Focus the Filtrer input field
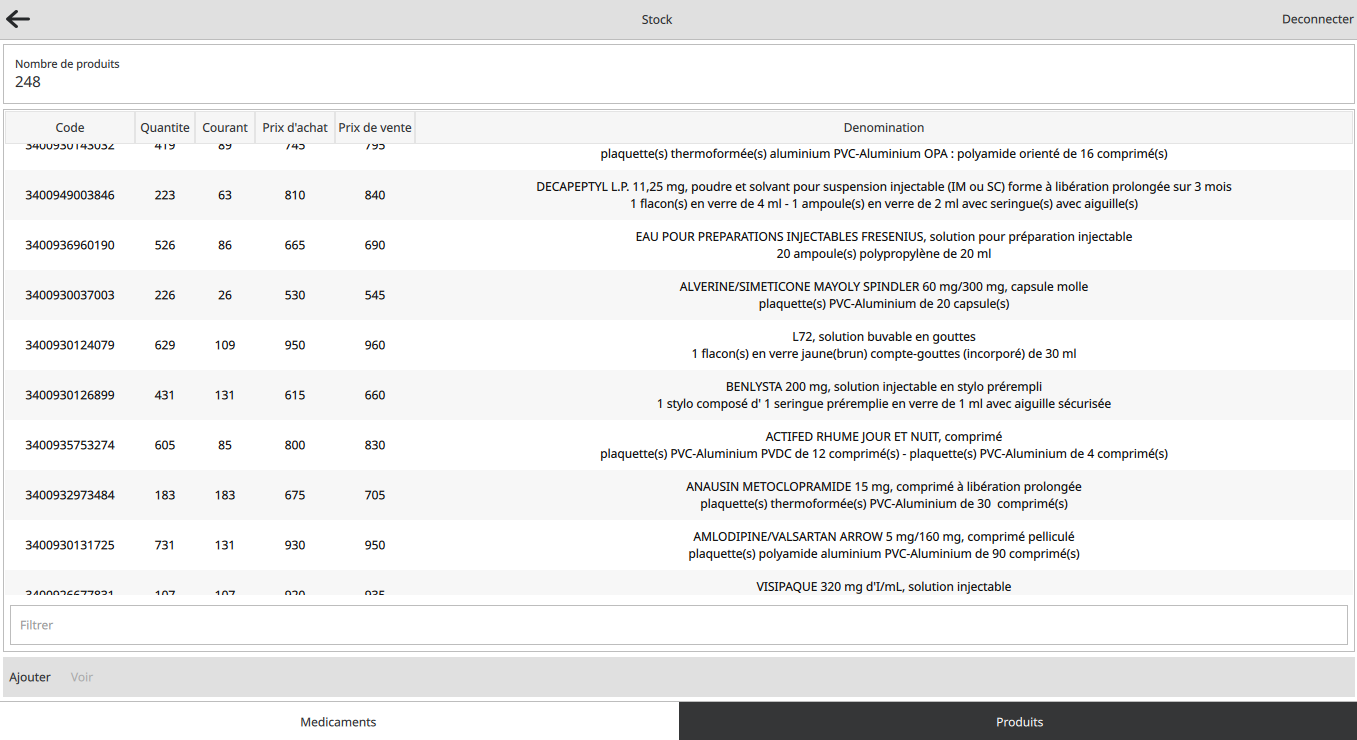This screenshot has width=1357, height=740. tap(678, 625)
